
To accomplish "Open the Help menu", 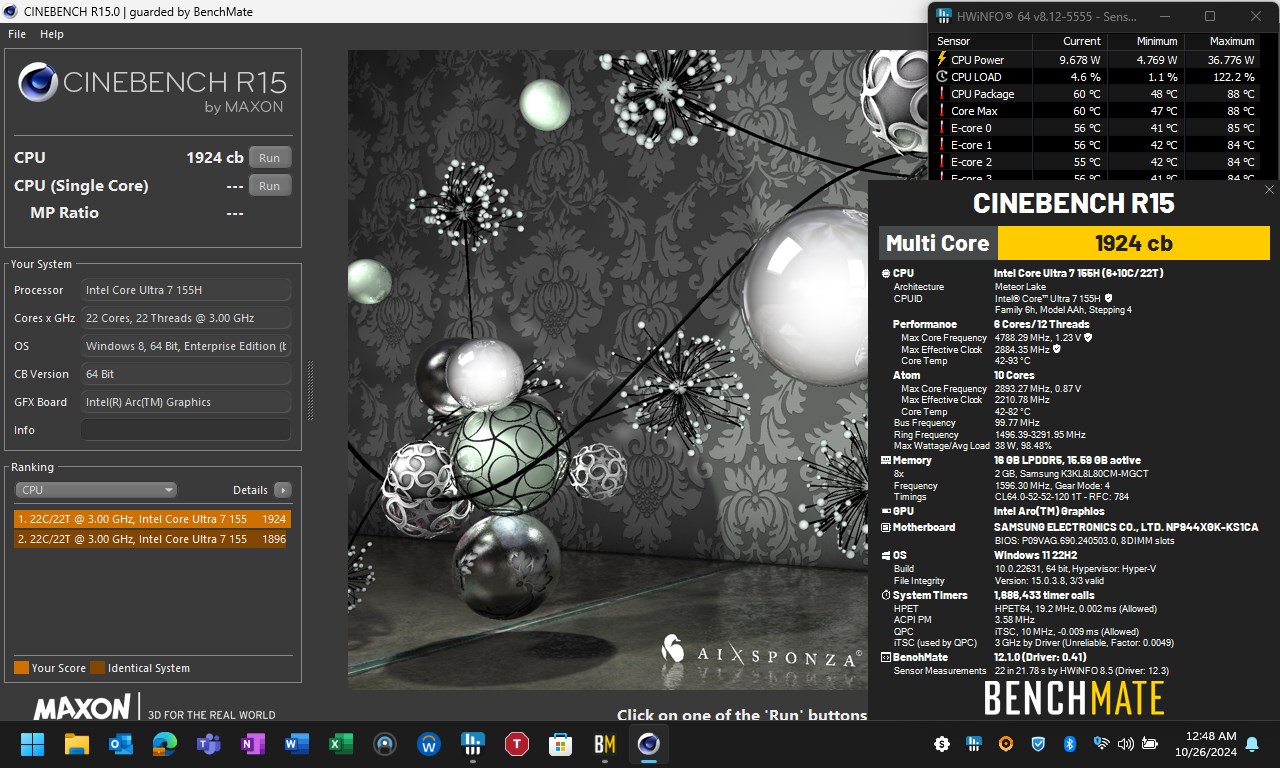I will (x=52, y=34).
